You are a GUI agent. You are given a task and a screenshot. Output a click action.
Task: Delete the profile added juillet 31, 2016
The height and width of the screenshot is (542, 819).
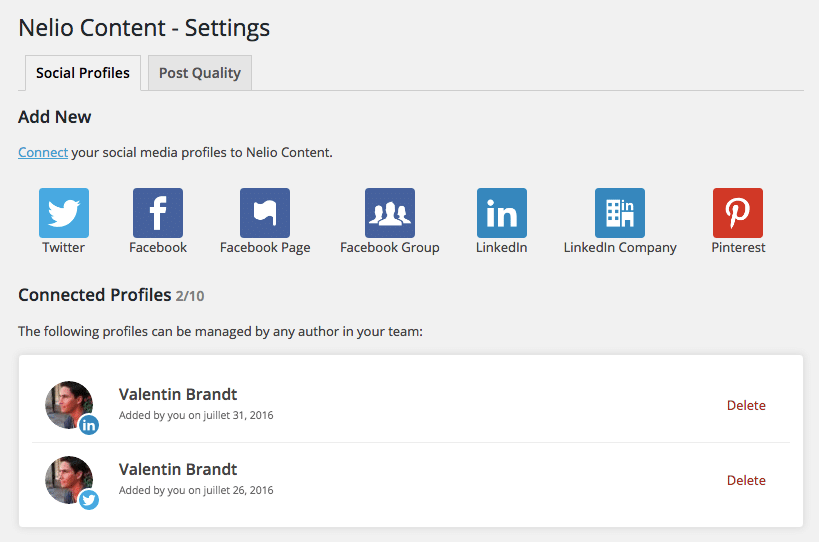tap(746, 405)
